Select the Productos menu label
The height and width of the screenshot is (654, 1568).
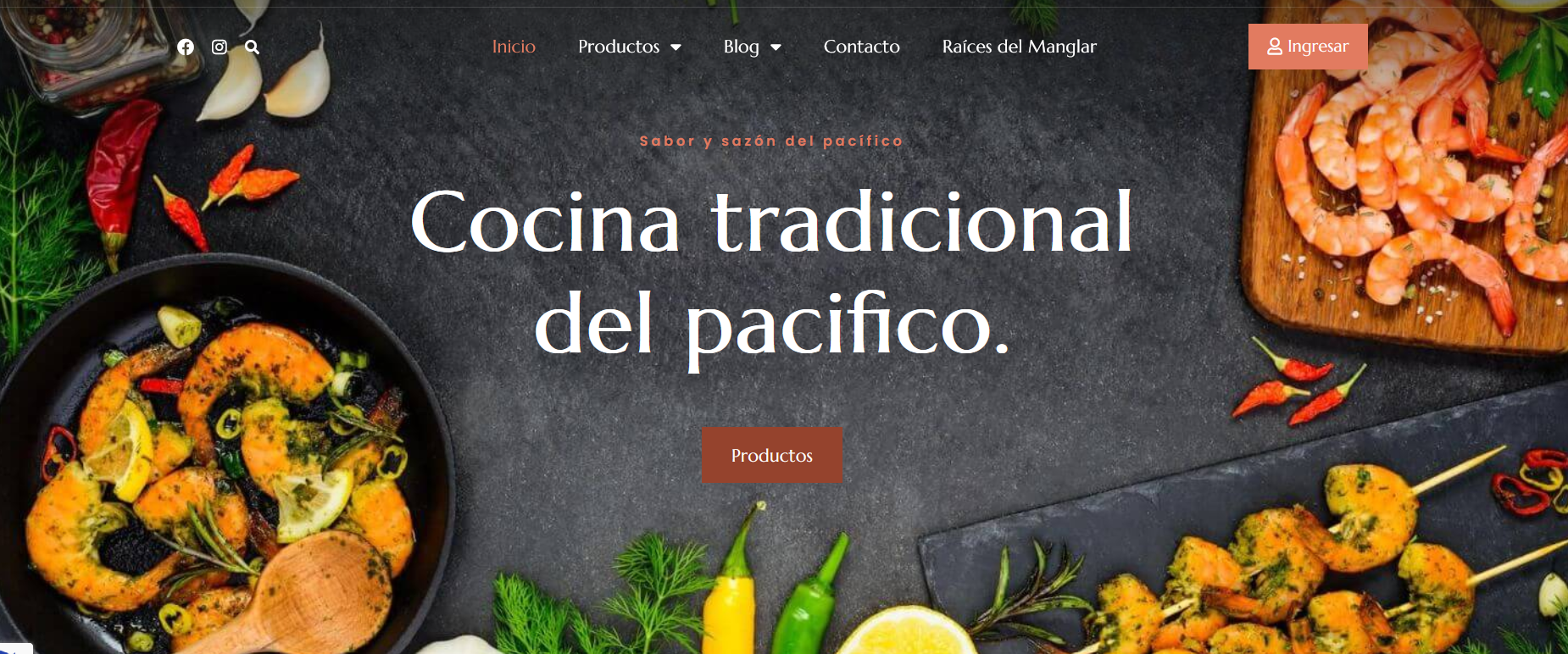pyautogui.click(x=619, y=47)
